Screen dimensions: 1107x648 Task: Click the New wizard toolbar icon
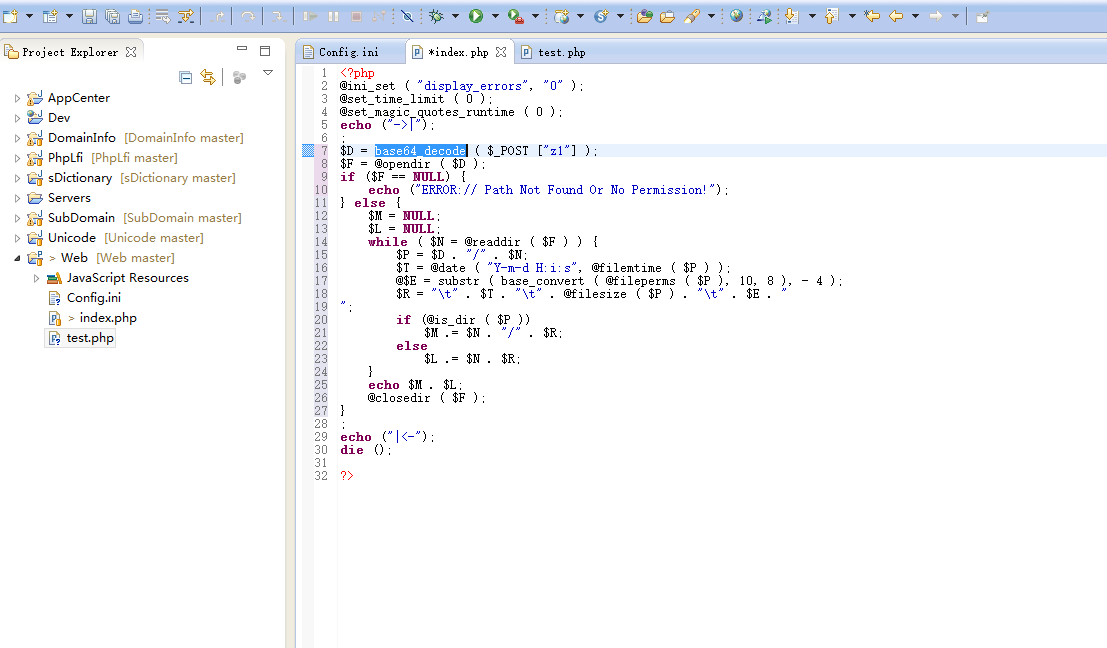pos(10,16)
